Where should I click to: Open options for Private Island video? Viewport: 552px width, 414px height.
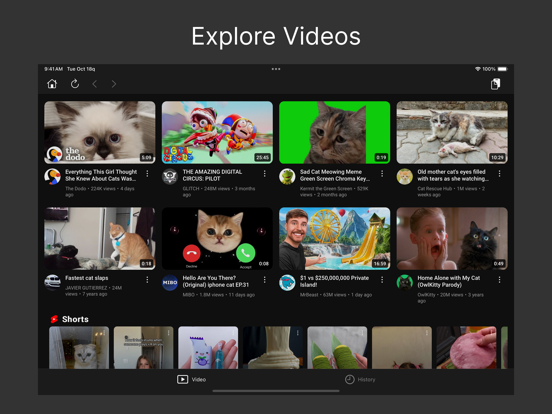pos(382,280)
